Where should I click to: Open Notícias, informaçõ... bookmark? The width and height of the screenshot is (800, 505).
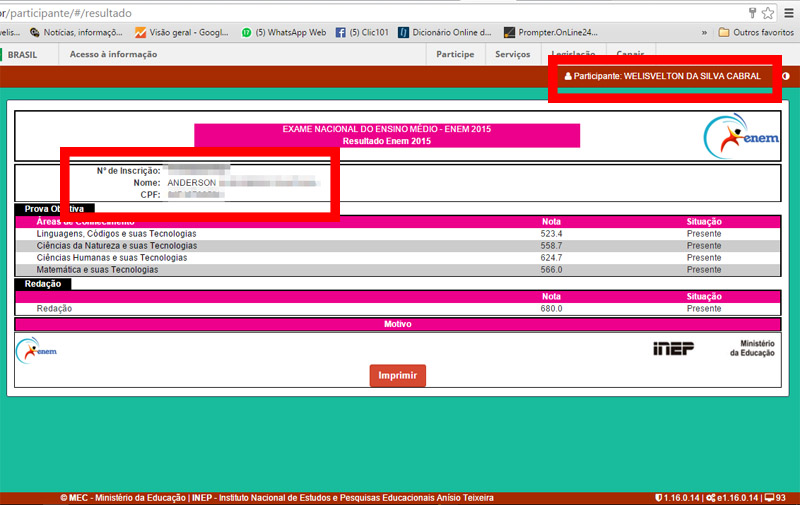pyautogui.click(x=76, y=33)
